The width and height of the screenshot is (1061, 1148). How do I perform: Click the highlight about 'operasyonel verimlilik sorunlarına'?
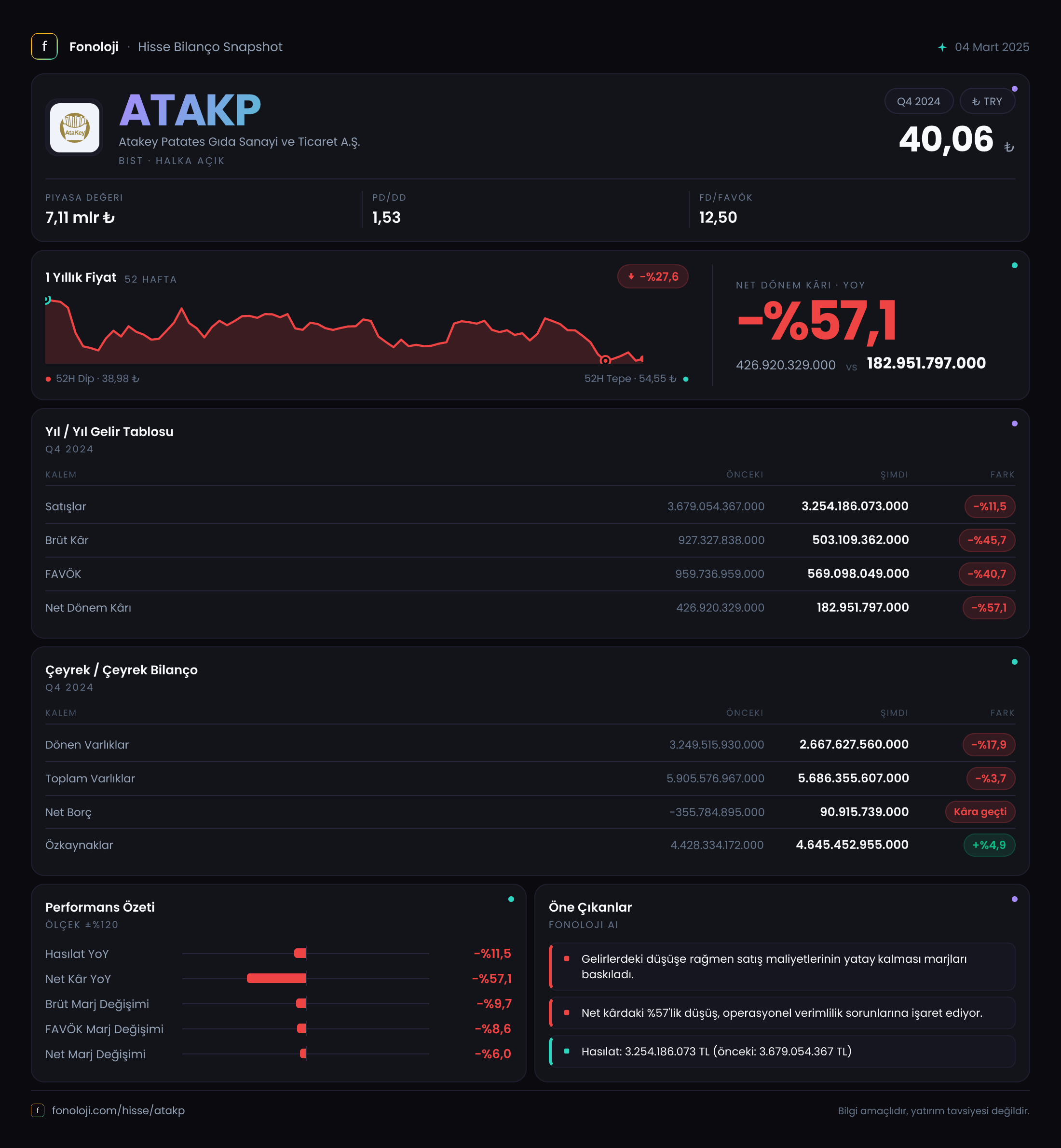tap(782, 1012)
